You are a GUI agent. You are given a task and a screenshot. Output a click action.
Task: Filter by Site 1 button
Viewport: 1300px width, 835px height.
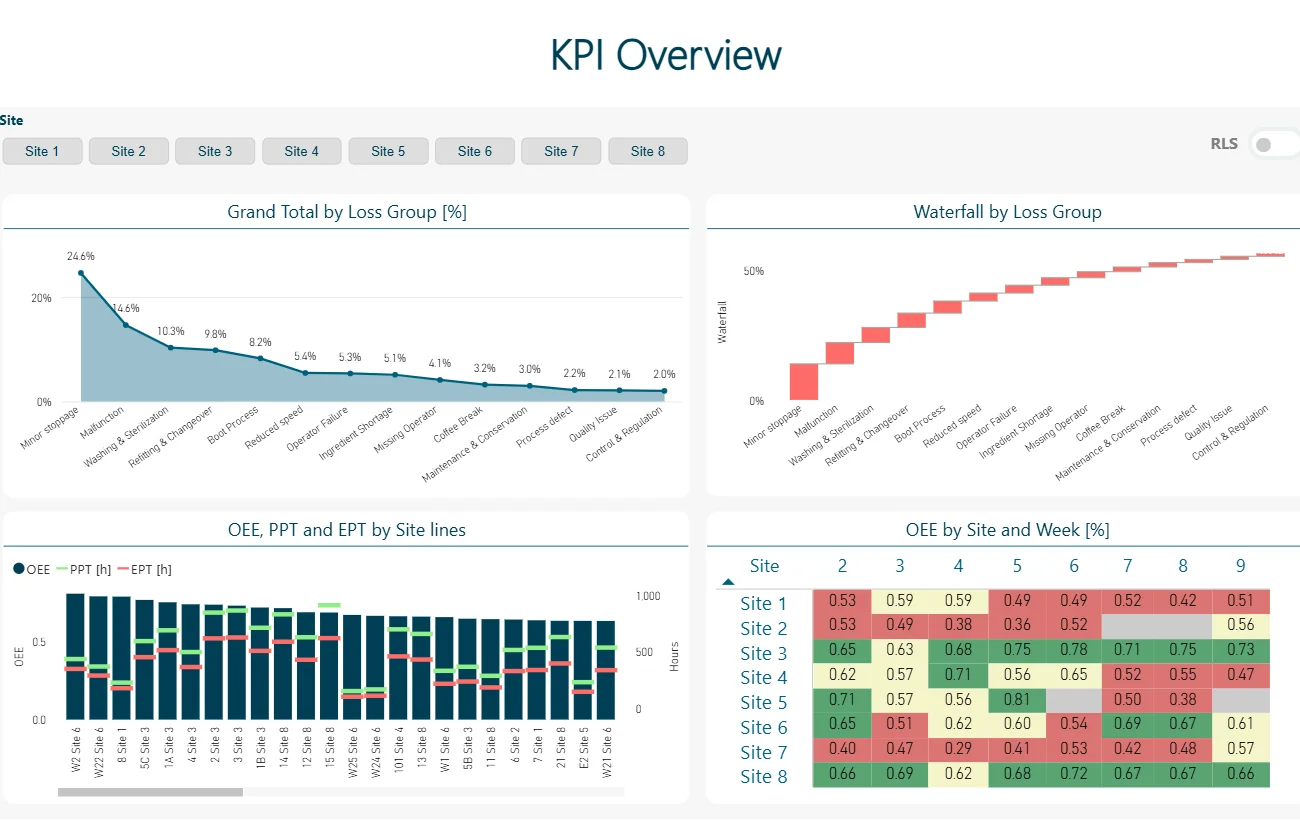click(x=42, y=151)
